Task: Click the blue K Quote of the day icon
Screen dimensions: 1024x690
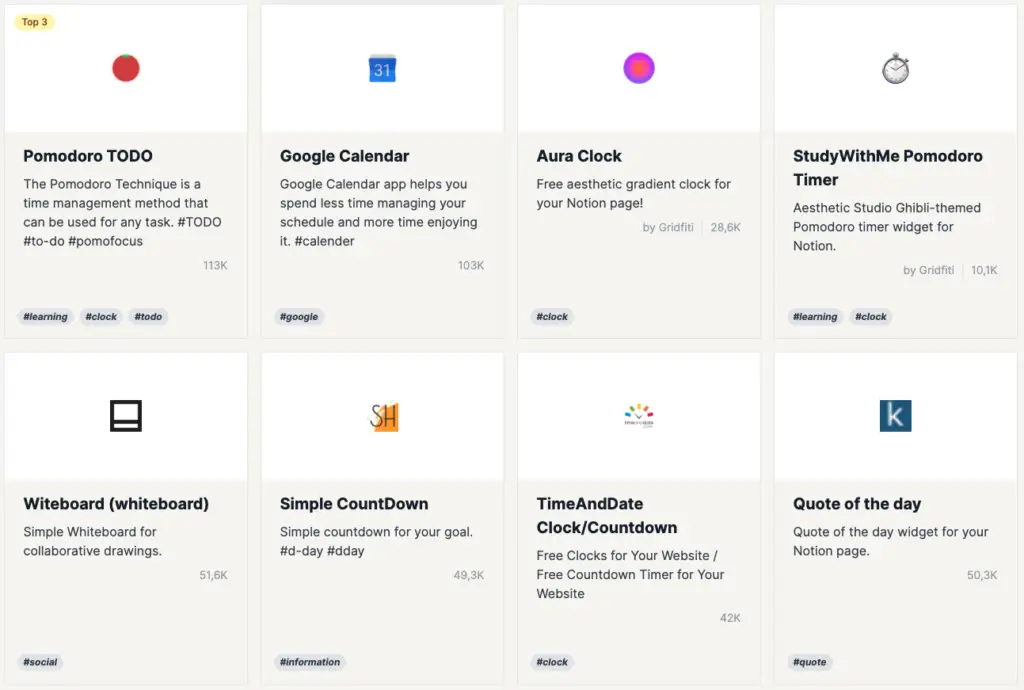Action: point(895,416)
